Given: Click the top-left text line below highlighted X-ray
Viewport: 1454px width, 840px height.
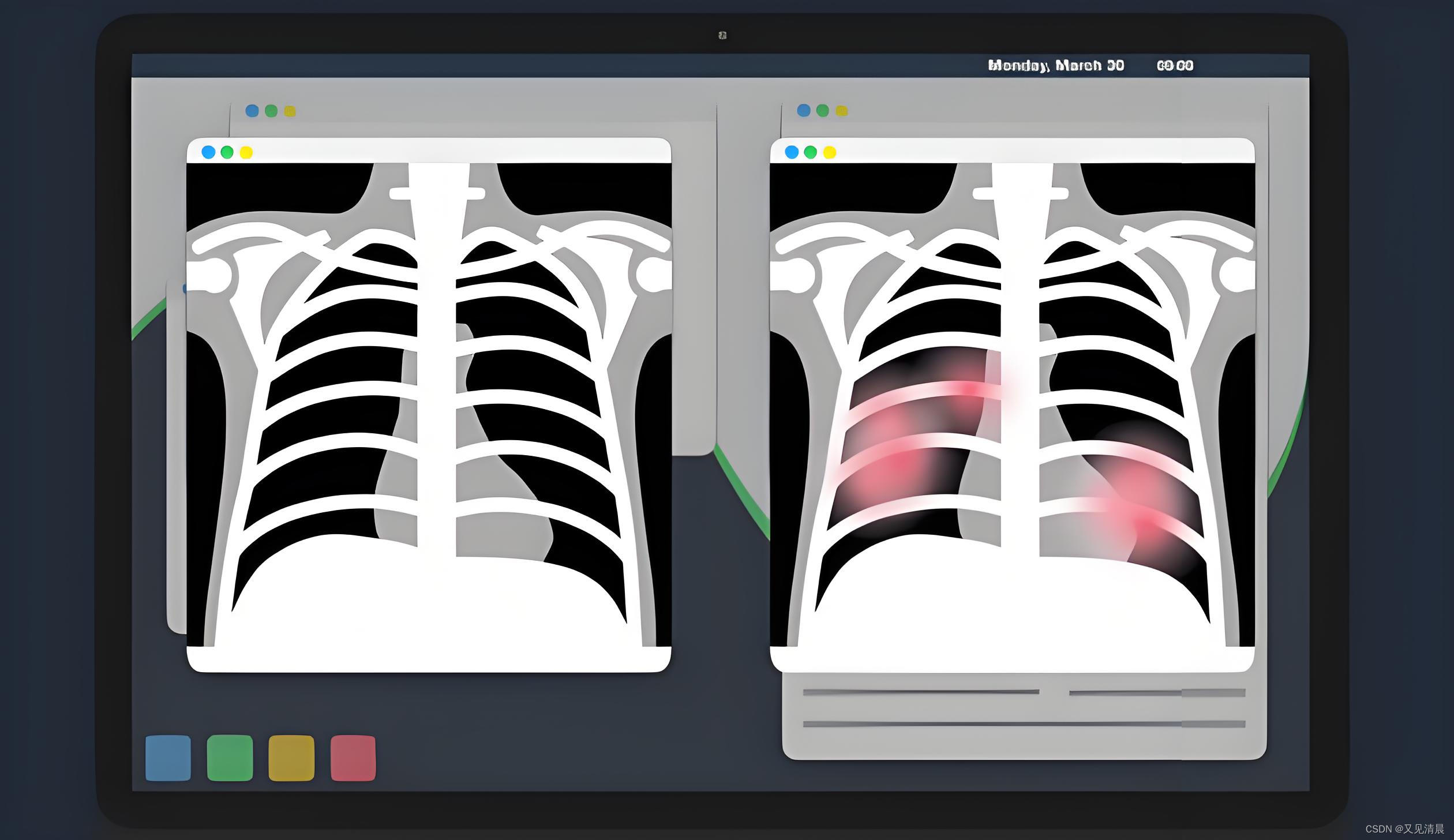Looking at the screenshot, I should pos(920,692).
